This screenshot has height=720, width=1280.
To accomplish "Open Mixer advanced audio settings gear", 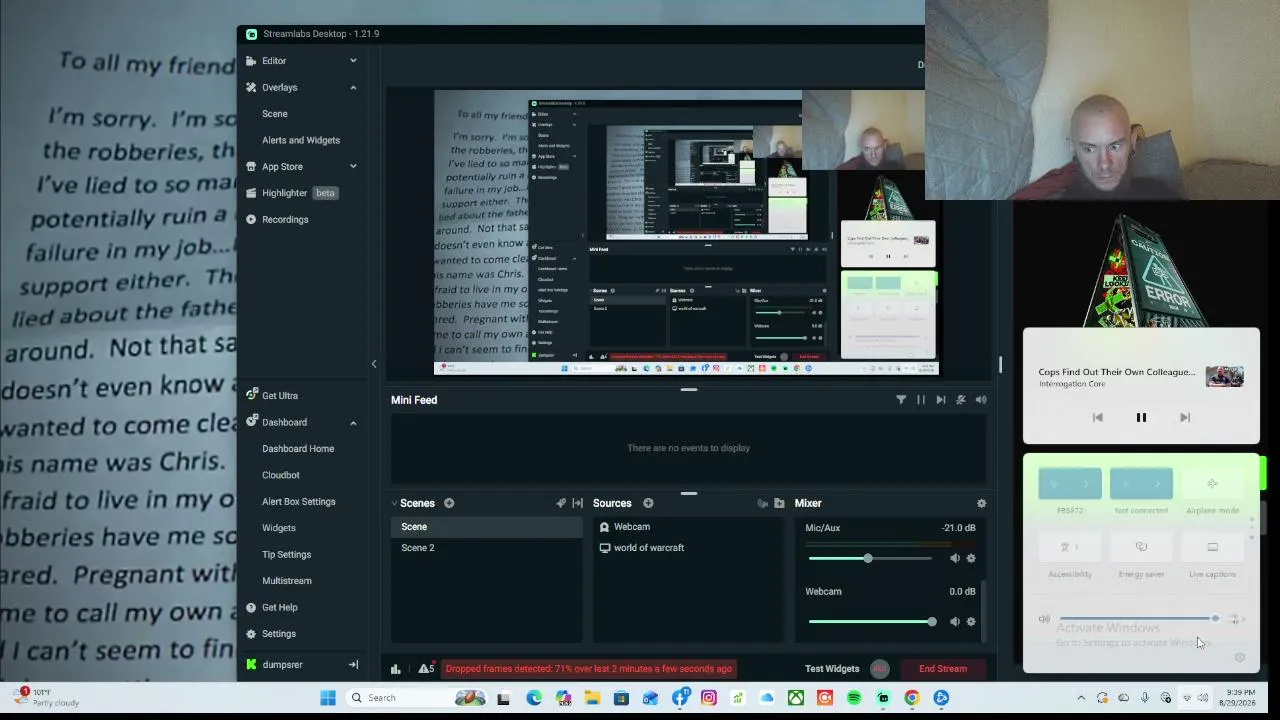I will 981,503.
